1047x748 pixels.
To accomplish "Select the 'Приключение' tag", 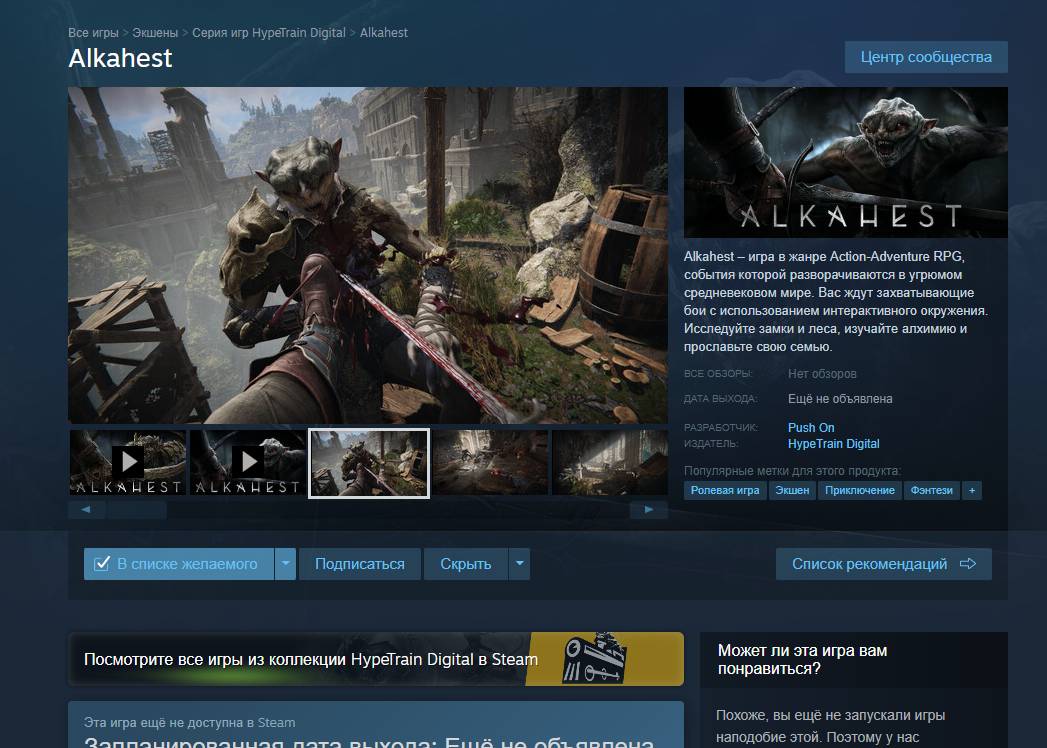I will tap(860, 490).
